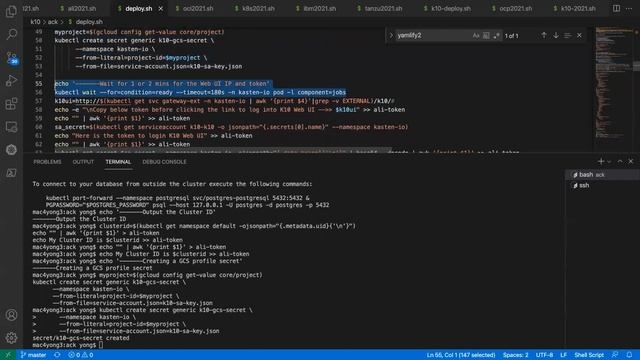Open Source Control view with pending changes badge
This screenshot has height=360, width=640.
click(11, 58)
